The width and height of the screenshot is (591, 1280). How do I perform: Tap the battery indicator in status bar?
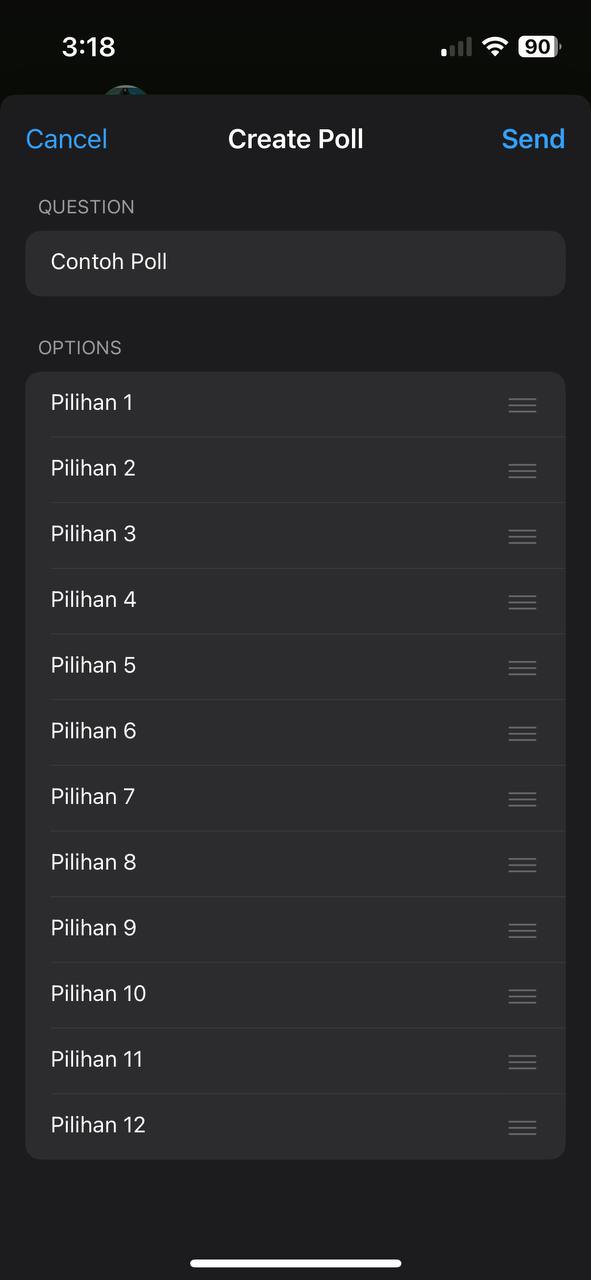pyautogui.click(x=540, y=46)
